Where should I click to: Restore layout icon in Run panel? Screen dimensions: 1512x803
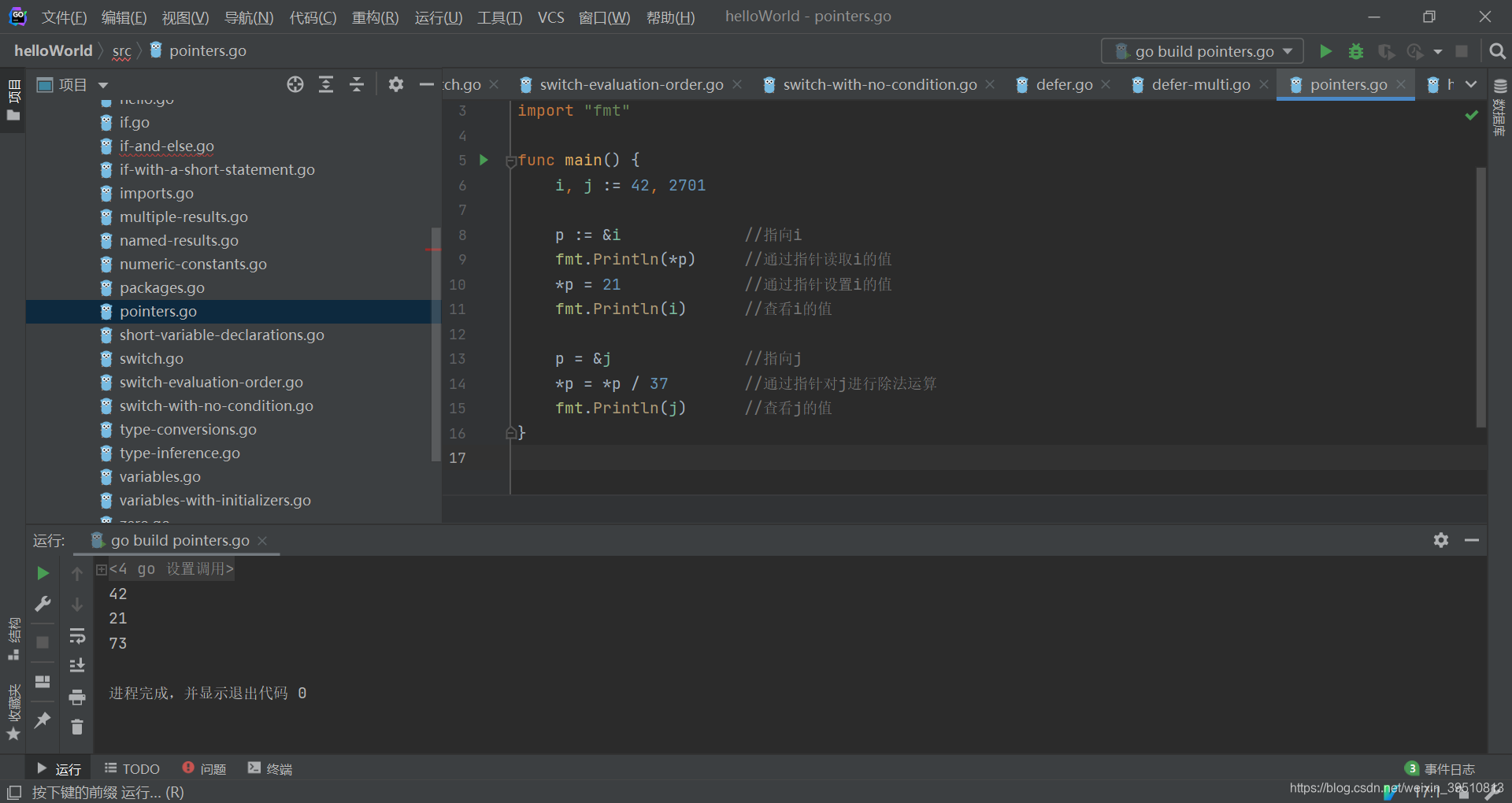point(43,681)
